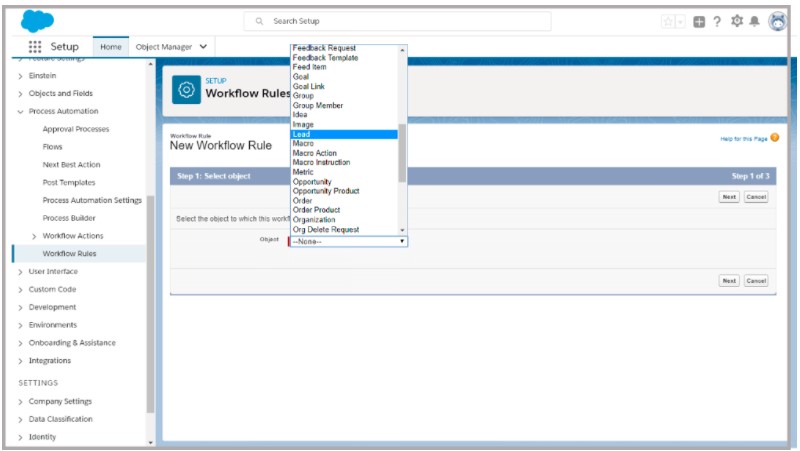Collapse the Process Automation section
Image resolution: width=800 pixels, height=451 pixels.
20,111
